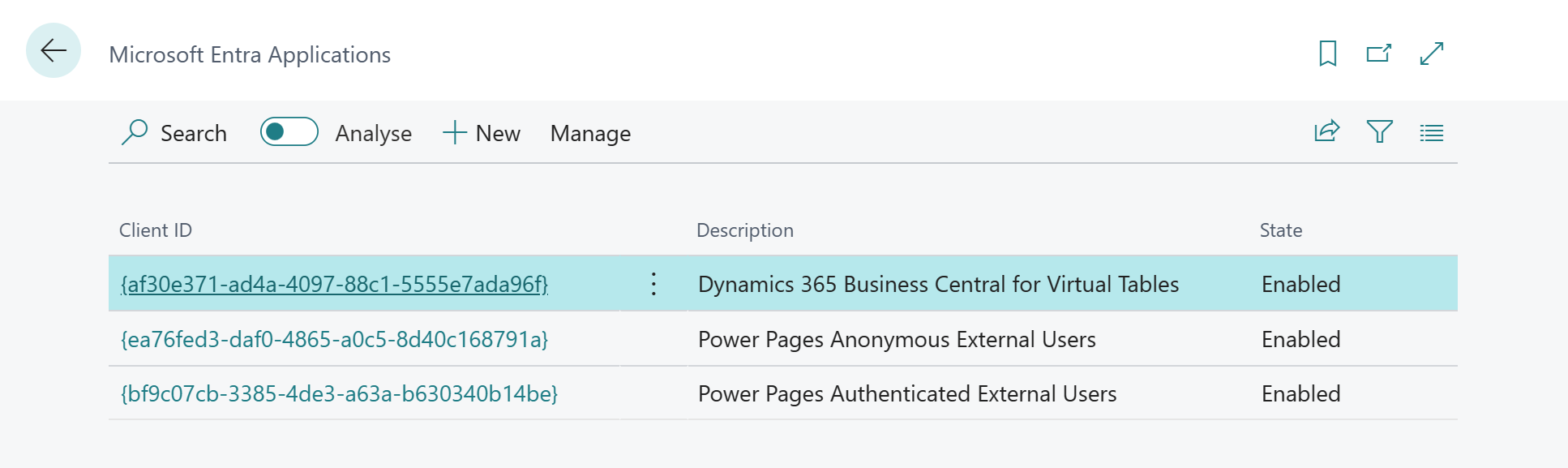The image size is (1568, 468).
Task: Sort by Description column header
Action: click(x=745, y=230)
